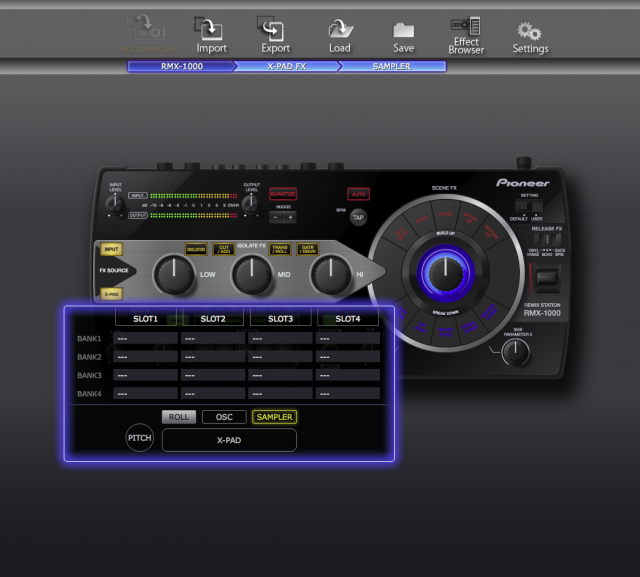This screenshot has height=577, width=640.
Task: Toggle the red AUTO BPM button
Action: [x=358, y=194]
